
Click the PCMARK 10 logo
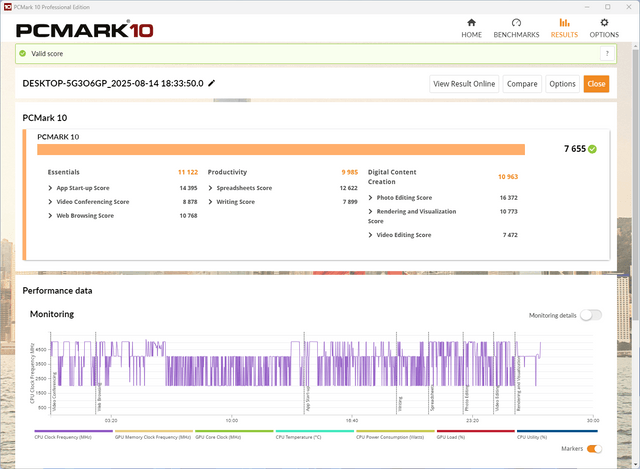pos(84,30)
